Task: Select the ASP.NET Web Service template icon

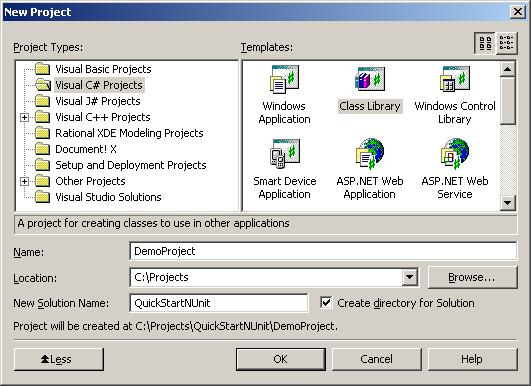Action: click(x=455, y=153)
